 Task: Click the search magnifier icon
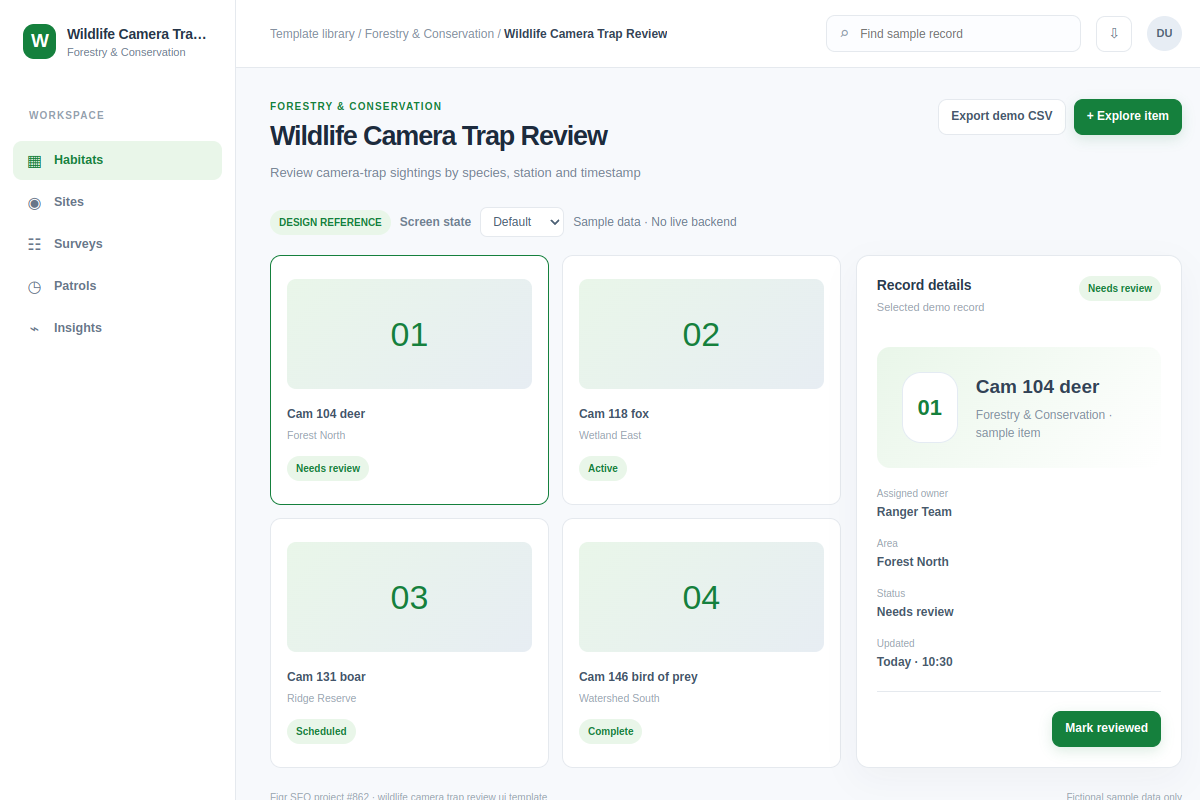(845, 34)
